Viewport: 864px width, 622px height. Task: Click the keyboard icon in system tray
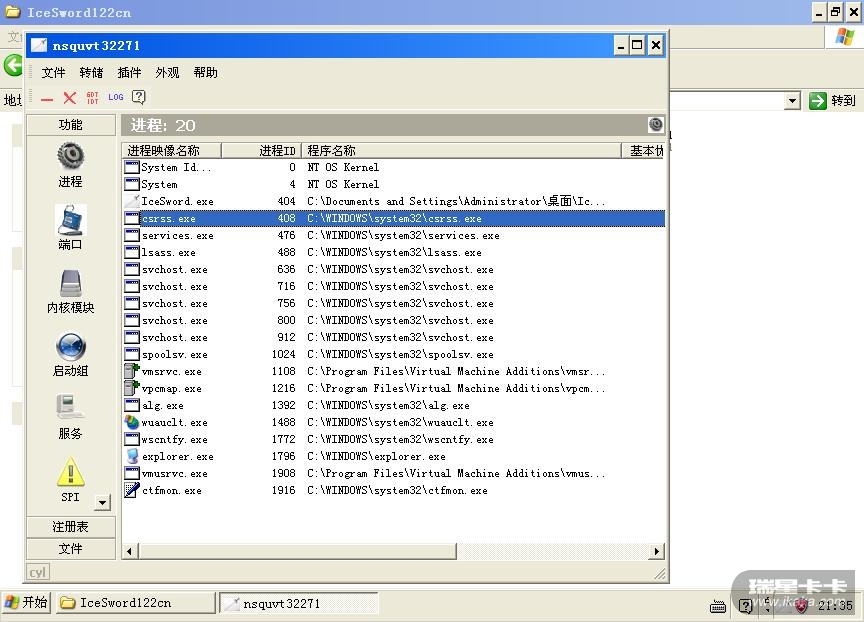(x=717, y=607)
